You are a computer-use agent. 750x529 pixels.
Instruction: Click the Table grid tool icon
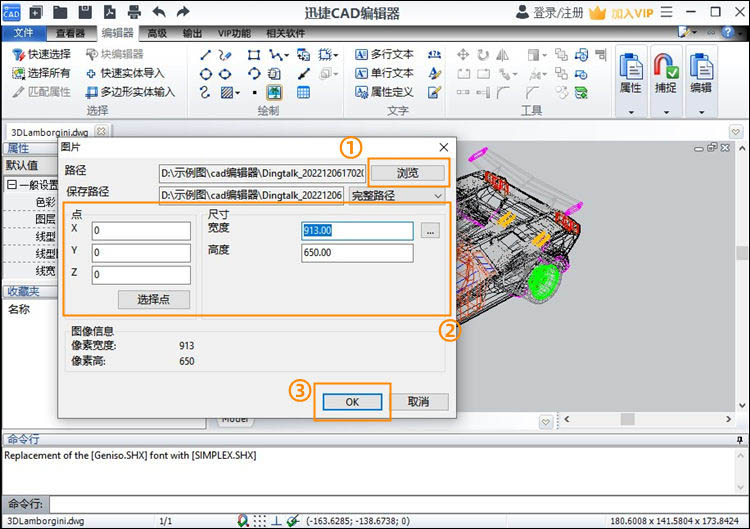pos(303,92)
